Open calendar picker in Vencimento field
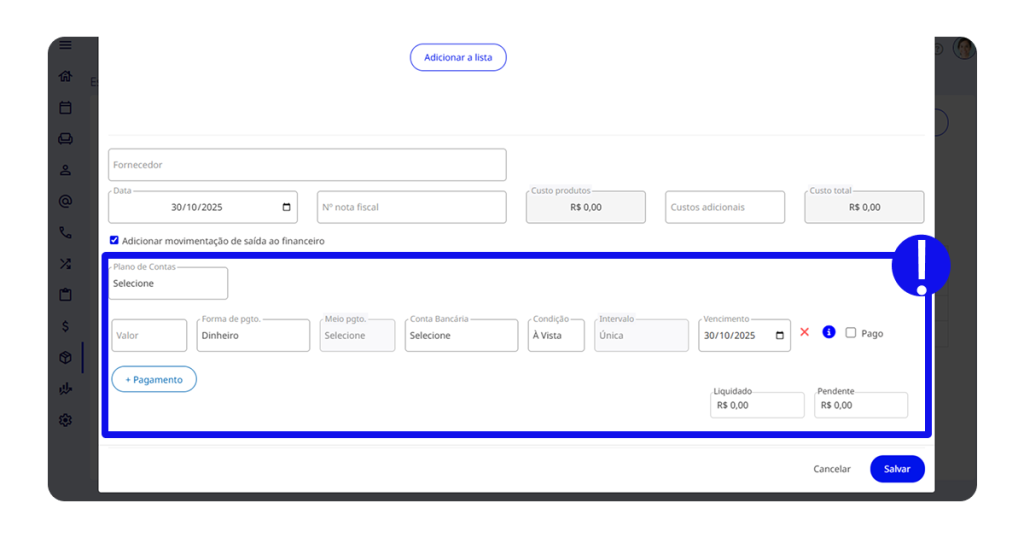The image size is (1024, 538). coord(779,336)
